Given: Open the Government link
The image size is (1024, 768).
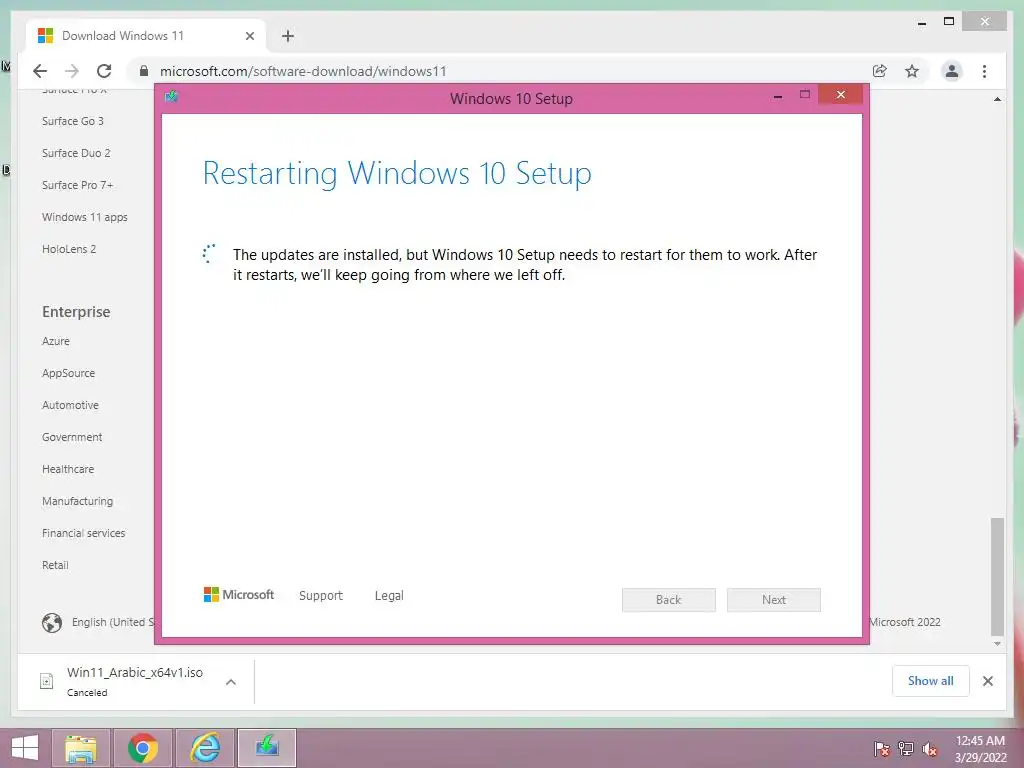Looking at the screenshot, I should (72, 437).
